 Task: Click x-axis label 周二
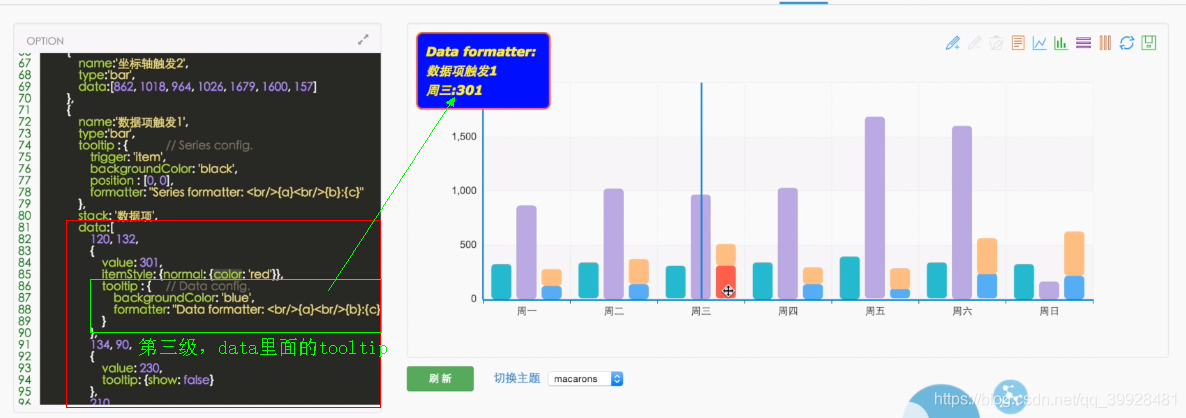coord(614,311)
